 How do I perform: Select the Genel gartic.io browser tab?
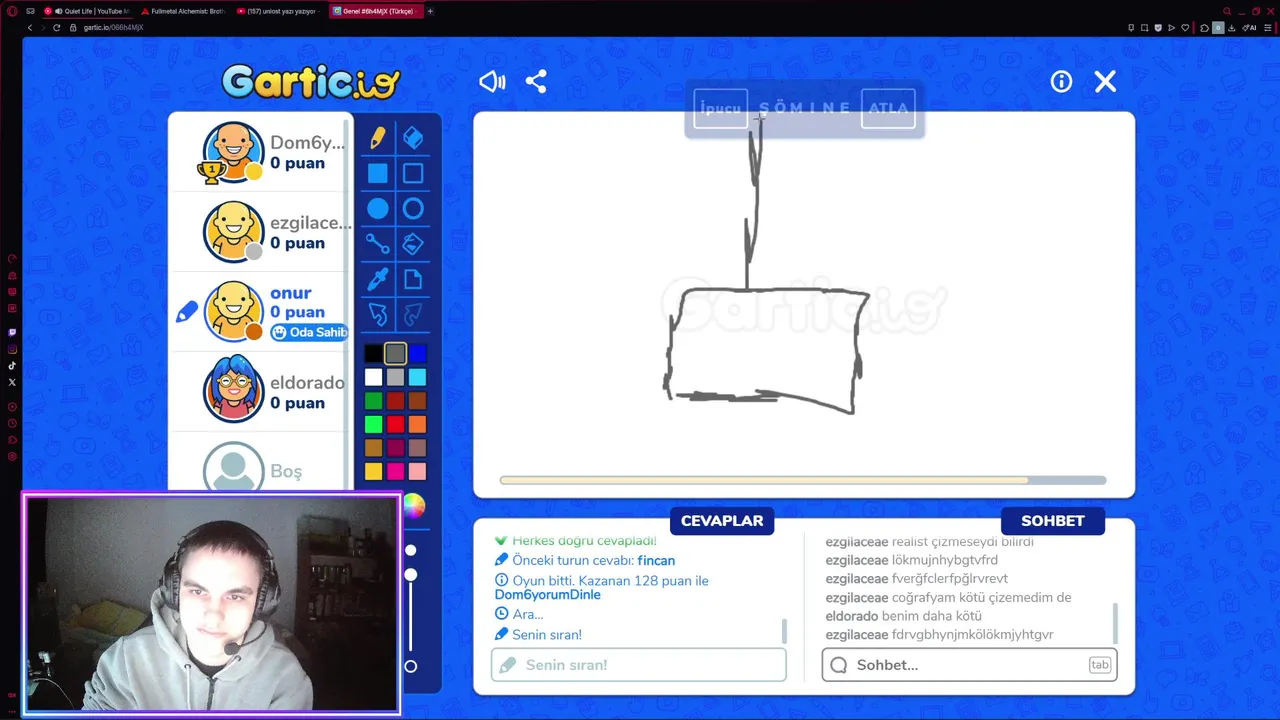[375, 11]
